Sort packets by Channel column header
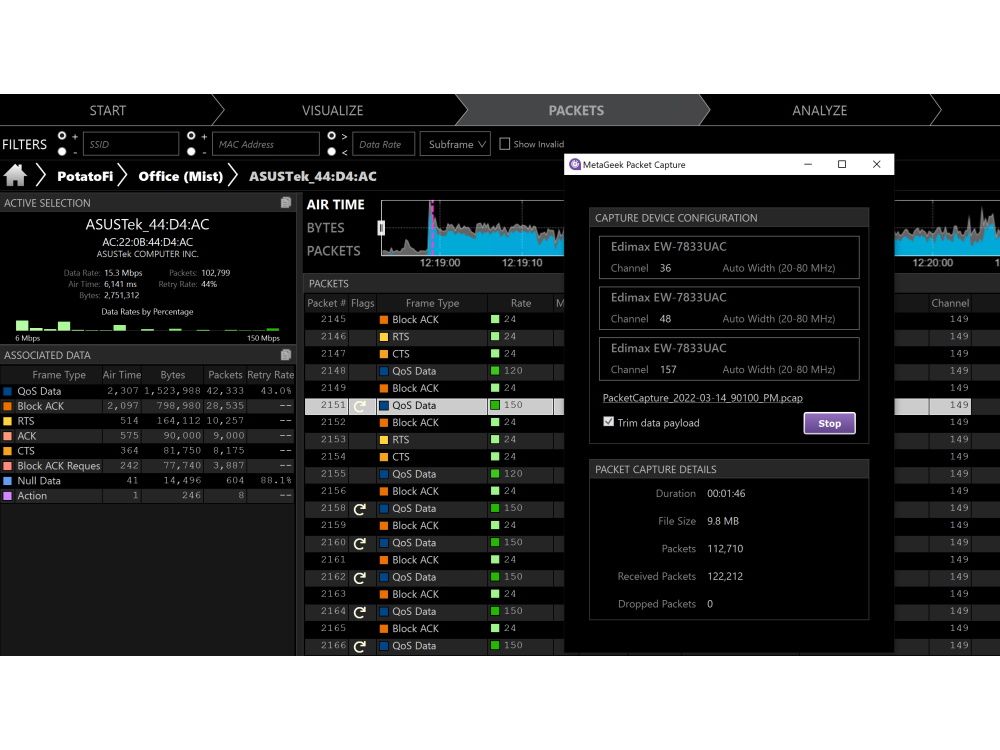The width and height of the screenshot is (1000, 750). tap(950, 303)
